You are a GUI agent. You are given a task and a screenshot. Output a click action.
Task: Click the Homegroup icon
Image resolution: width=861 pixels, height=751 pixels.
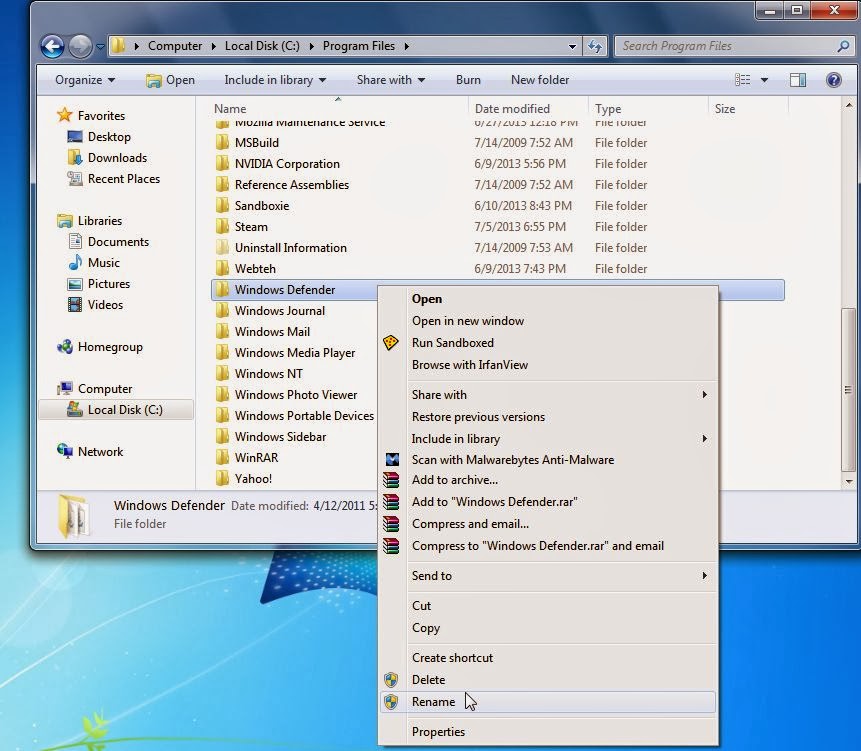coord(65,346)
